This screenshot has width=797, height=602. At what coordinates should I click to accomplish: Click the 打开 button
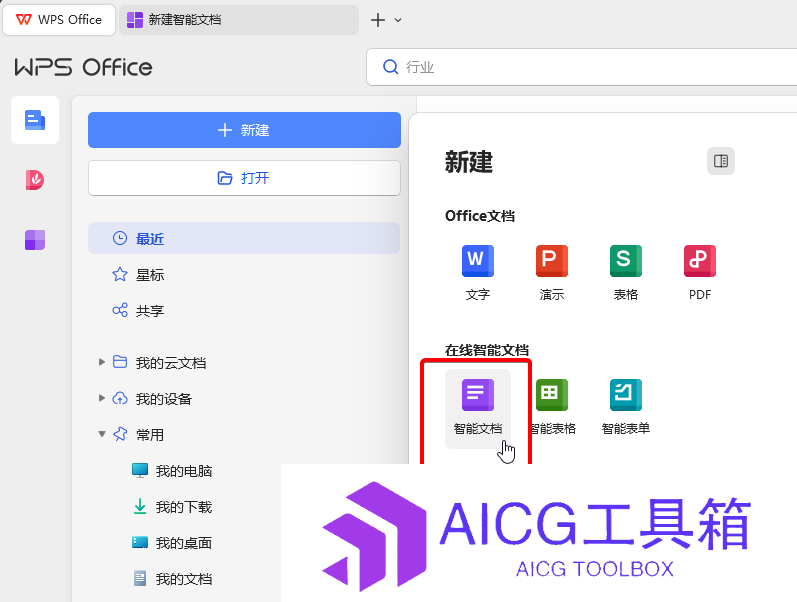244,178
